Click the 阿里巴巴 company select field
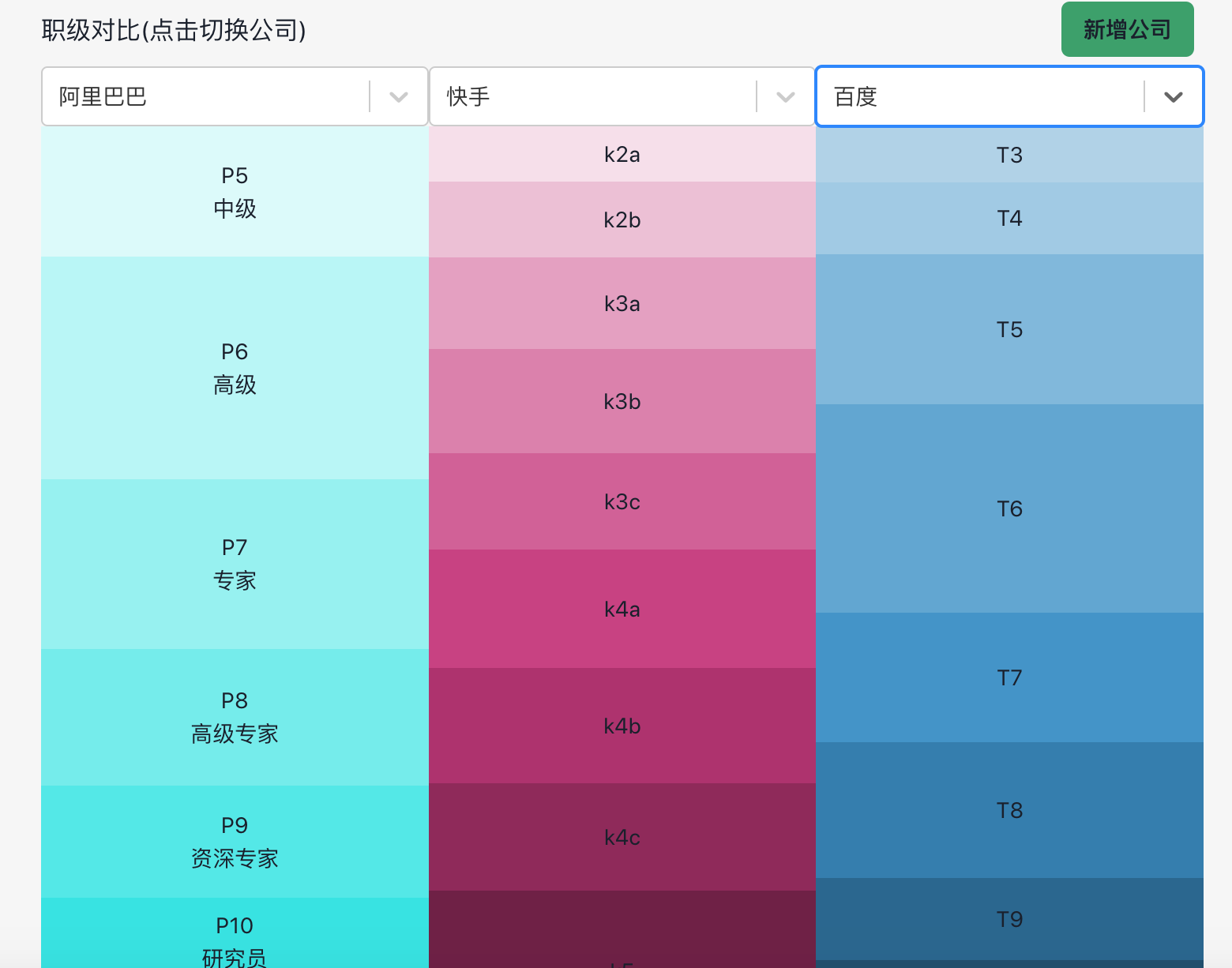Viewport: 1232px width, 968px height. coord(205,97)
